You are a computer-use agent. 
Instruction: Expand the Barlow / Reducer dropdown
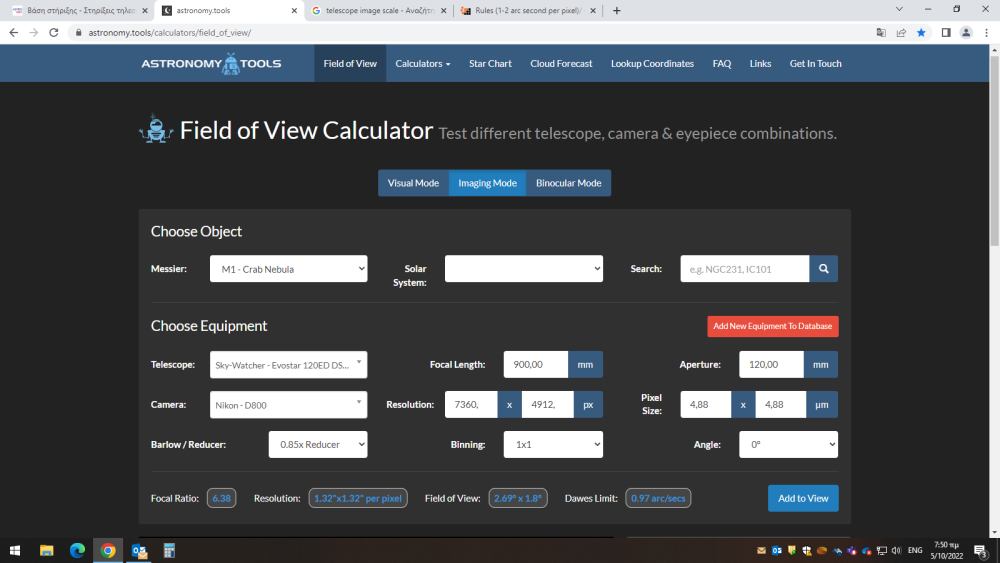(318, 444)
